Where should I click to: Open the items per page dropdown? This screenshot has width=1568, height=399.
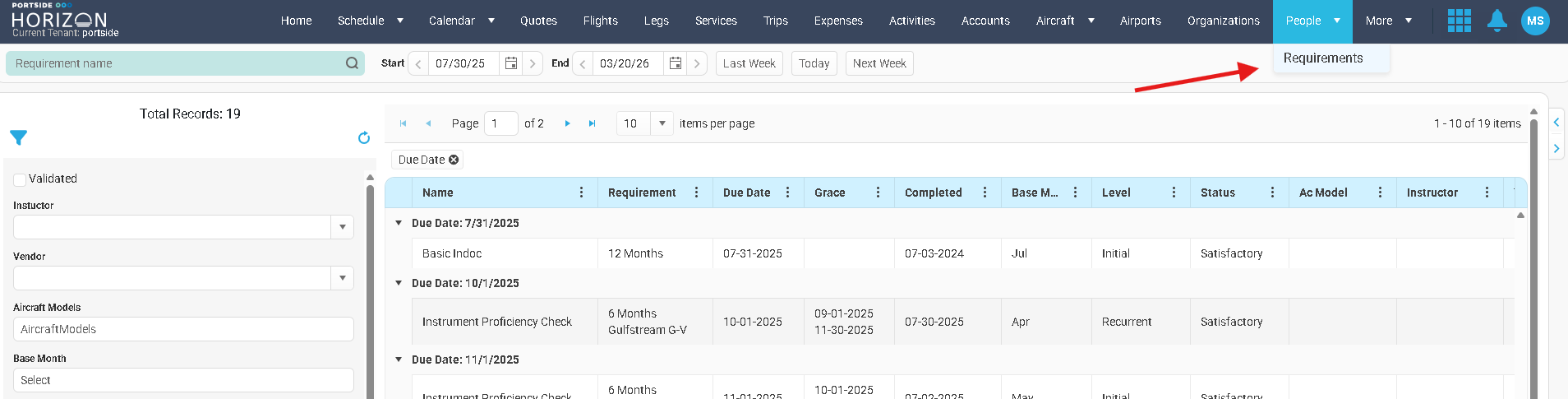pos(662,123)
